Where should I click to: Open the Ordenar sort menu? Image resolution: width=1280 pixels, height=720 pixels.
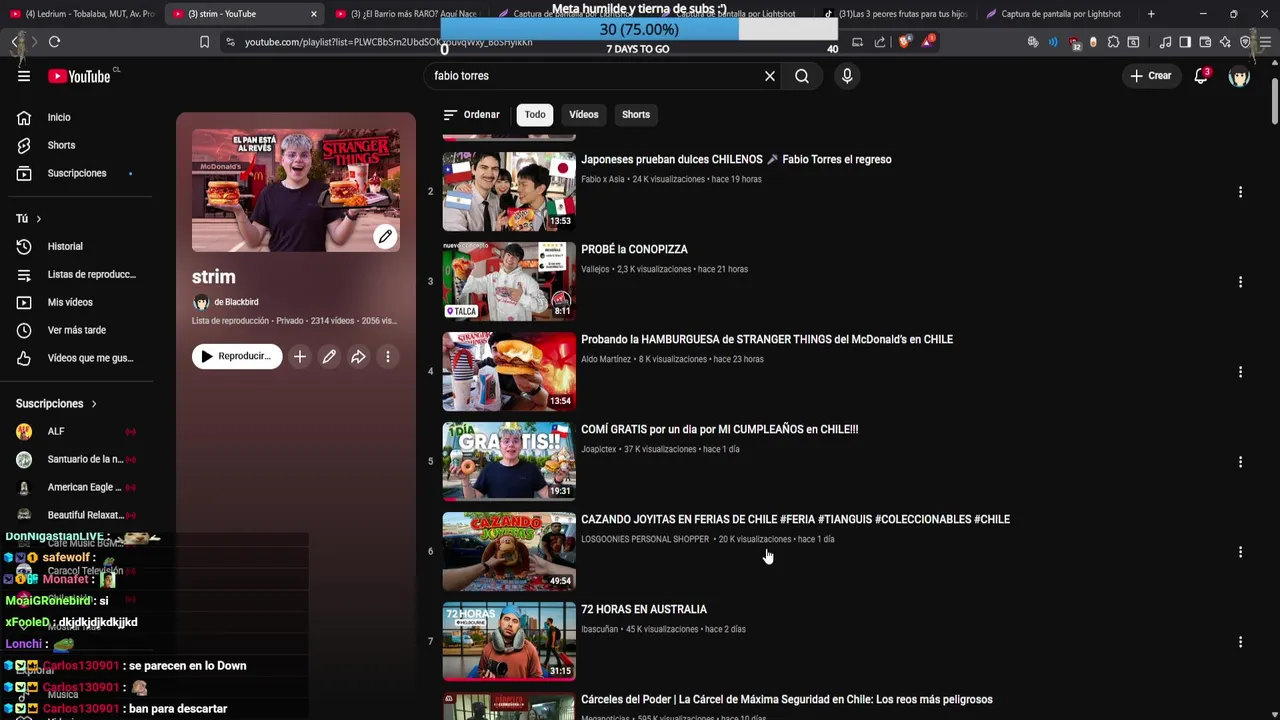pos(471,114)
